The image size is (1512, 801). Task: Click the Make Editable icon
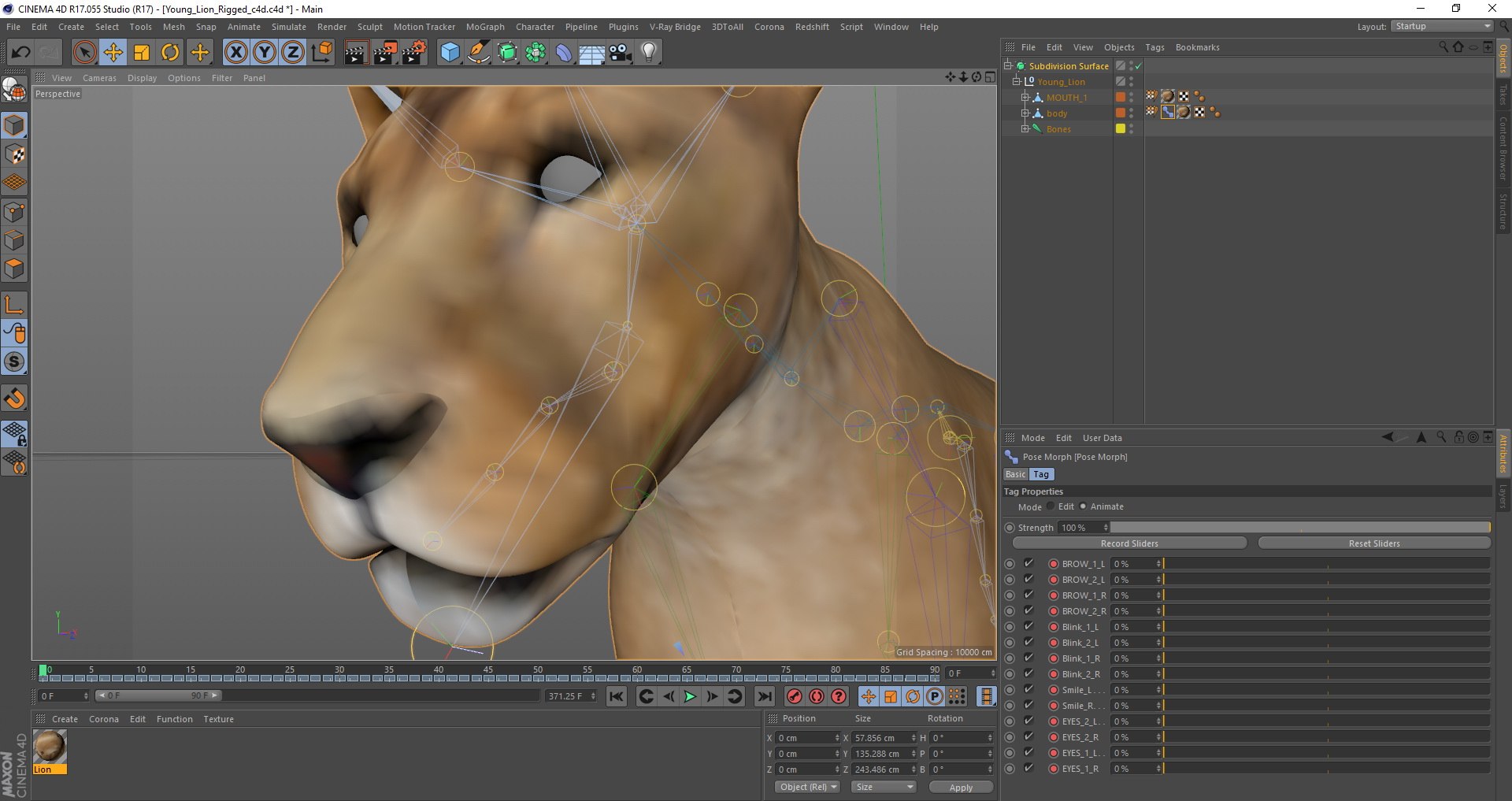(14, 91)
